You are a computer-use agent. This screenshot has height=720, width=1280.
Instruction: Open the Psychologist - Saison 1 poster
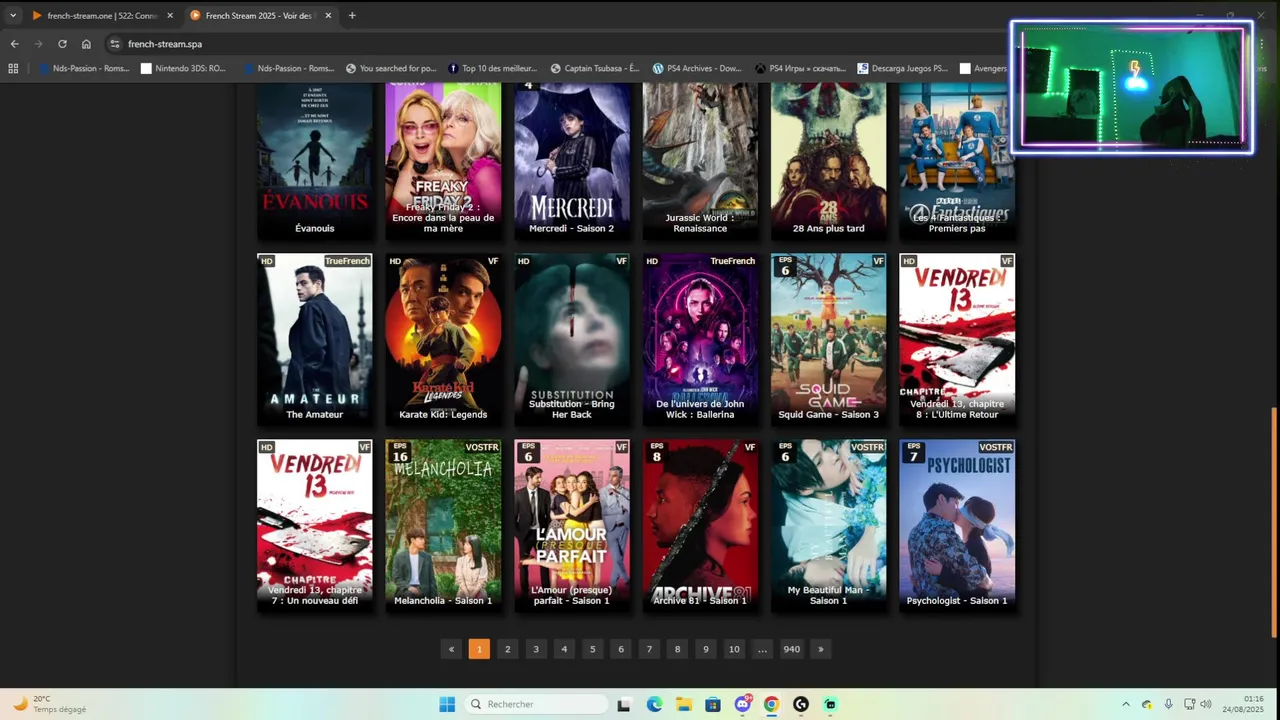tap(957, 525)
